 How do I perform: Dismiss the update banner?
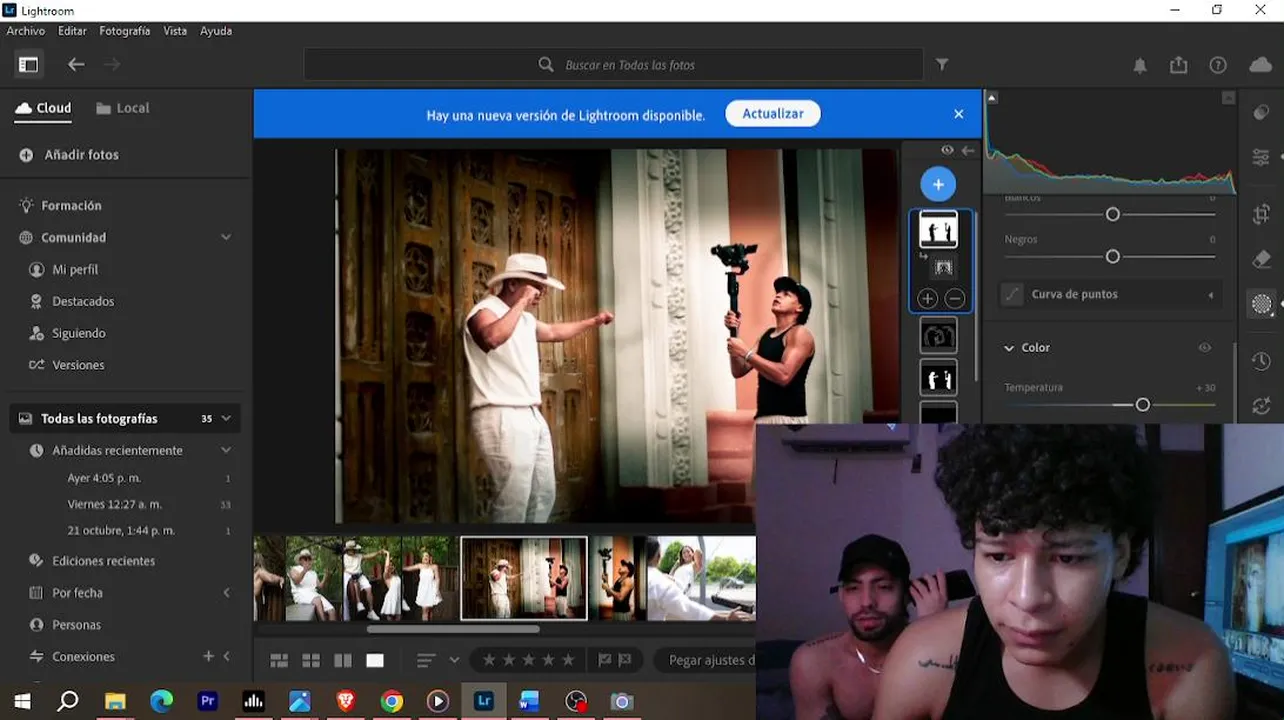point(959,114)
